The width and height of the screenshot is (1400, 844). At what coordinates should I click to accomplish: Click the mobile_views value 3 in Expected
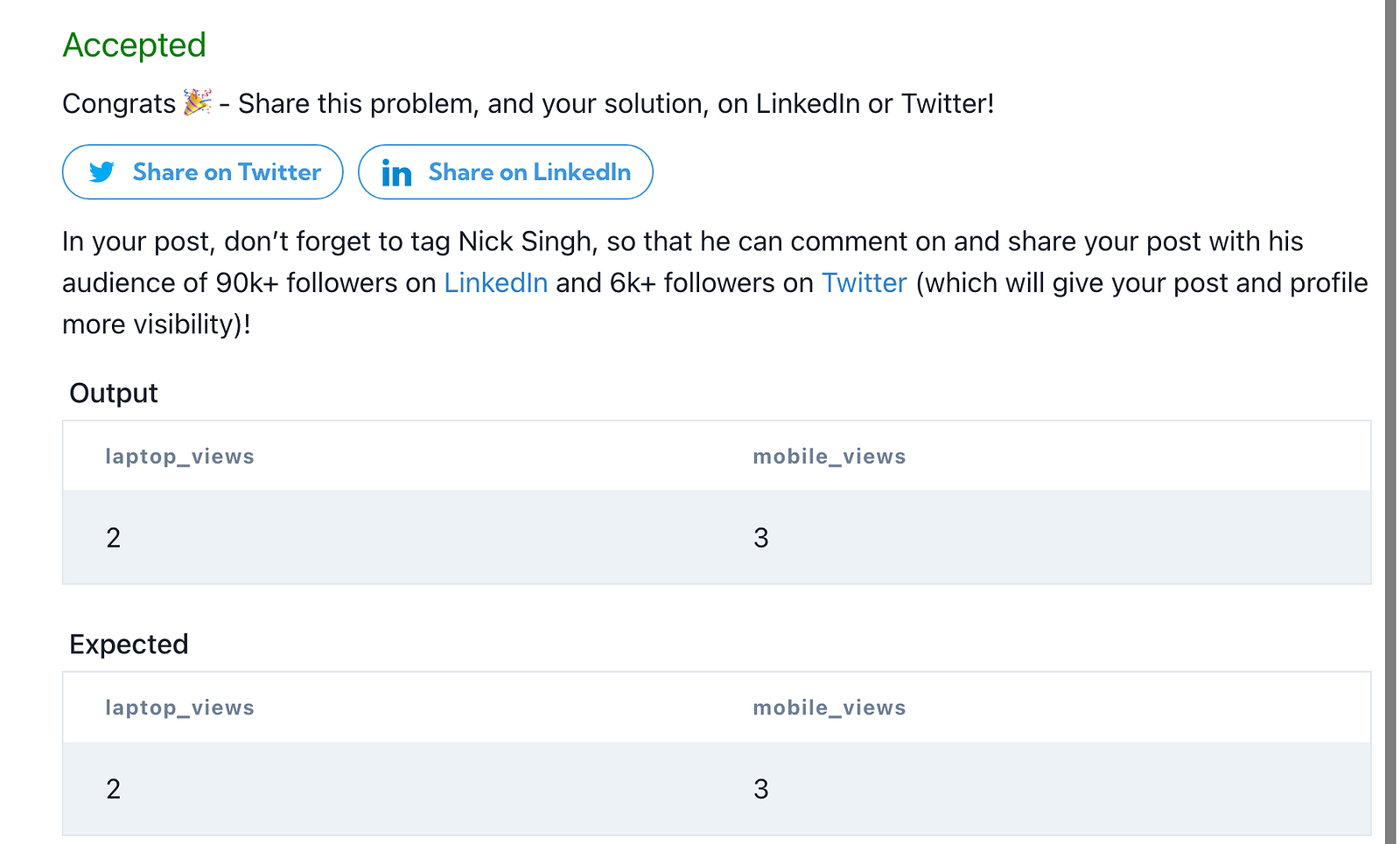pyautogui.click(x=761, y=789)
